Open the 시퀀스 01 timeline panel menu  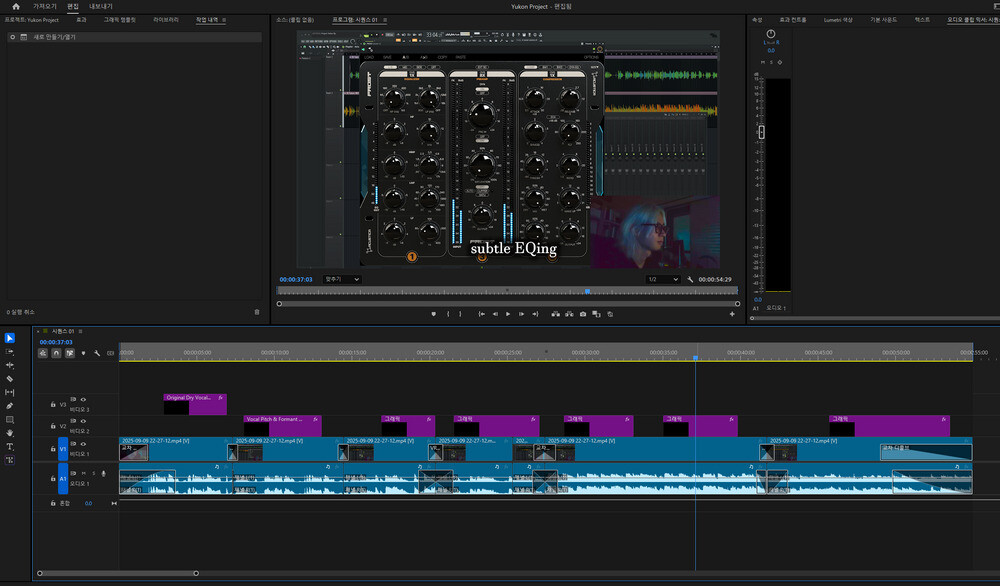[78, 331]
